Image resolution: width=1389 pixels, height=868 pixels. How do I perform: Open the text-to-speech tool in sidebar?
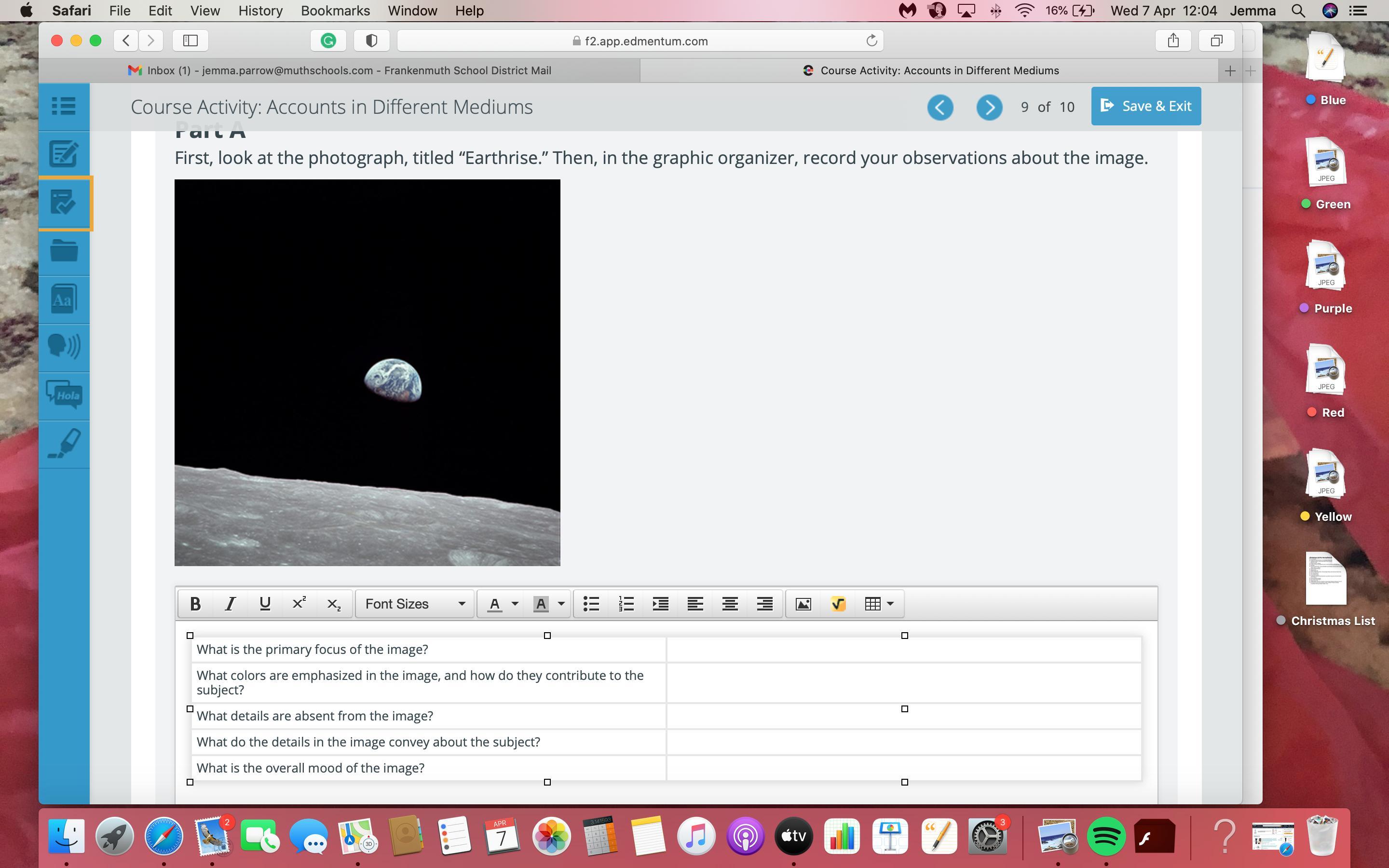point(64,347)
